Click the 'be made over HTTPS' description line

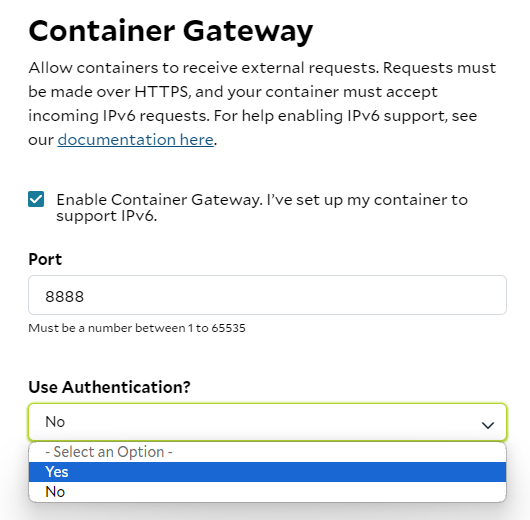(233, 92)
